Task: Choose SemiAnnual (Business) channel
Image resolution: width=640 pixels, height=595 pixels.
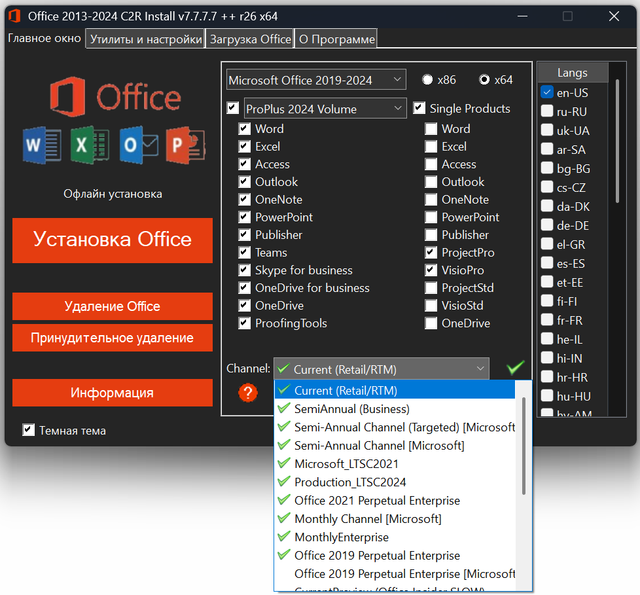Action: (395, 409)
